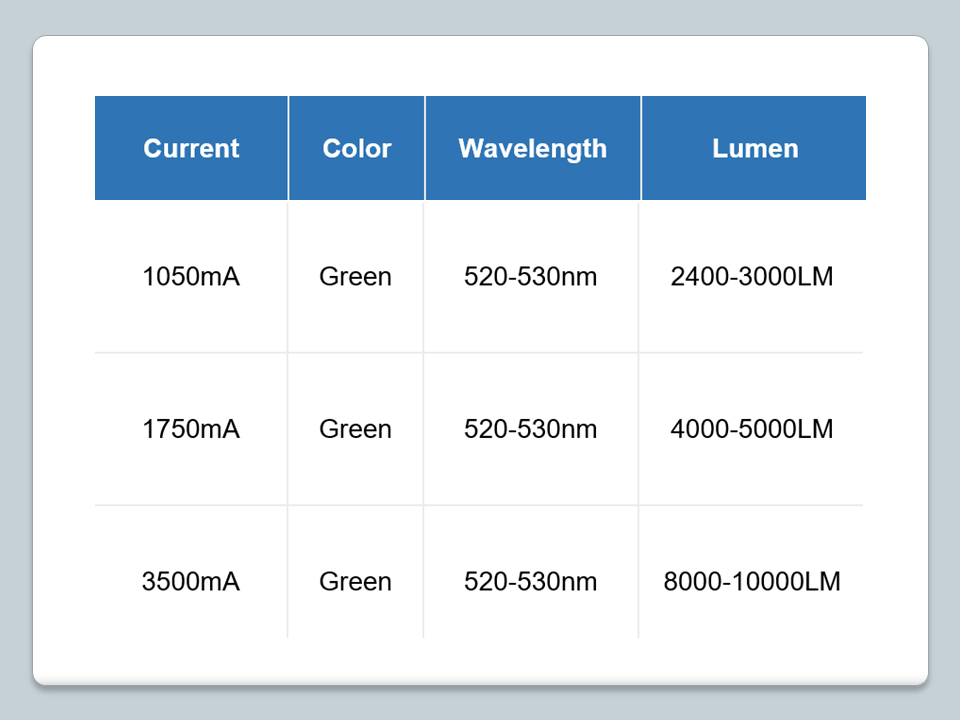Viewport: 960px width, 720px height.
Task: Click the Current column header
Action: [191, 148]
